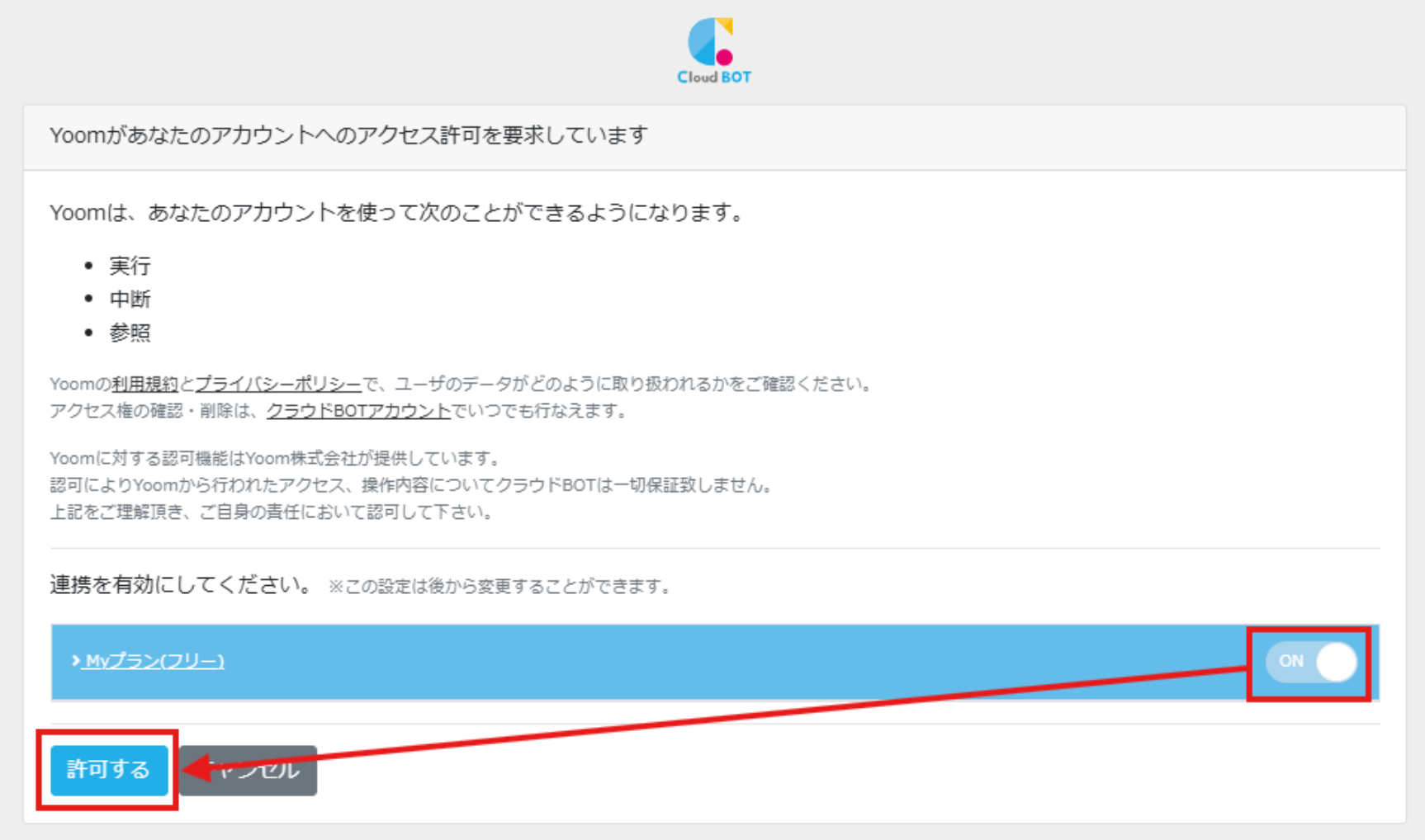Viewport: 1425px width, 840px height.
Task: Click the line Yoomに対する認可機能はYoom株式会社が提供しています。
Action: tap(275, 459)
